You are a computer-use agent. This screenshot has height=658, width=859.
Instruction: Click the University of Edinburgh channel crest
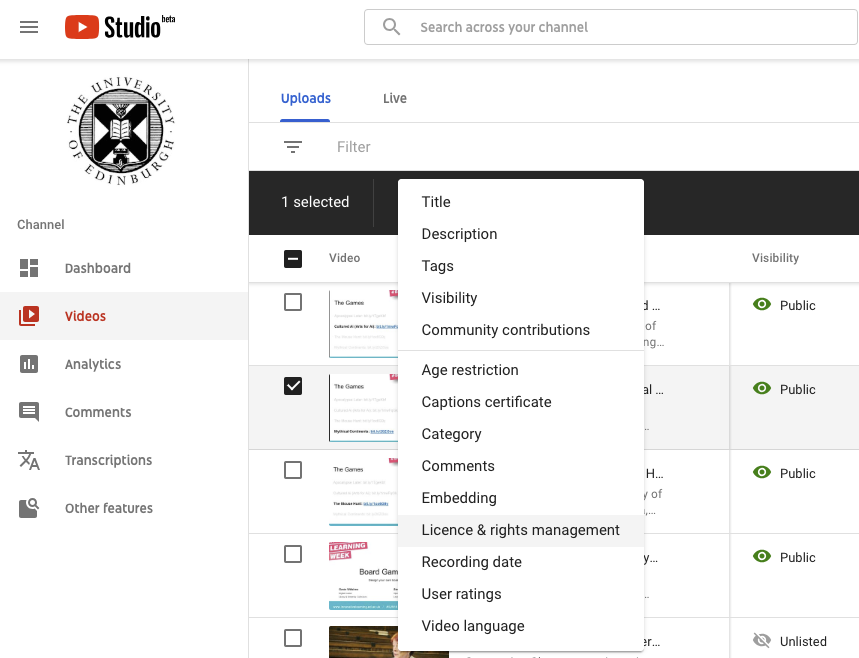click(x=121, y=130)
